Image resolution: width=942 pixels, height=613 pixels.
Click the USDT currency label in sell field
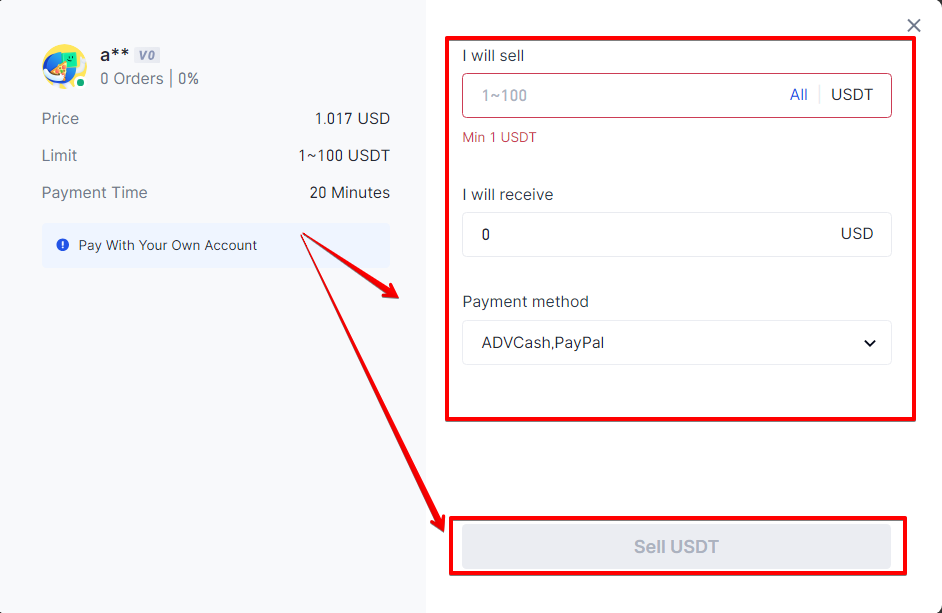pos(851,95)
